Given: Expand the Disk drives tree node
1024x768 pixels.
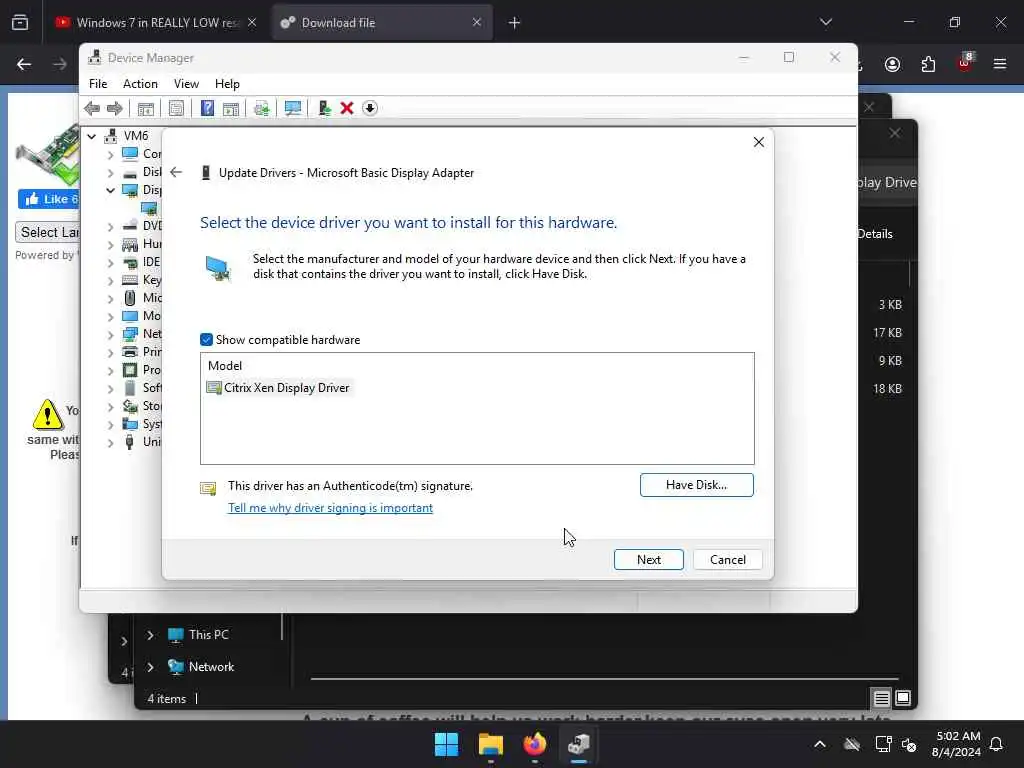Looking at the screenshot, I should (x=110, y=172).
